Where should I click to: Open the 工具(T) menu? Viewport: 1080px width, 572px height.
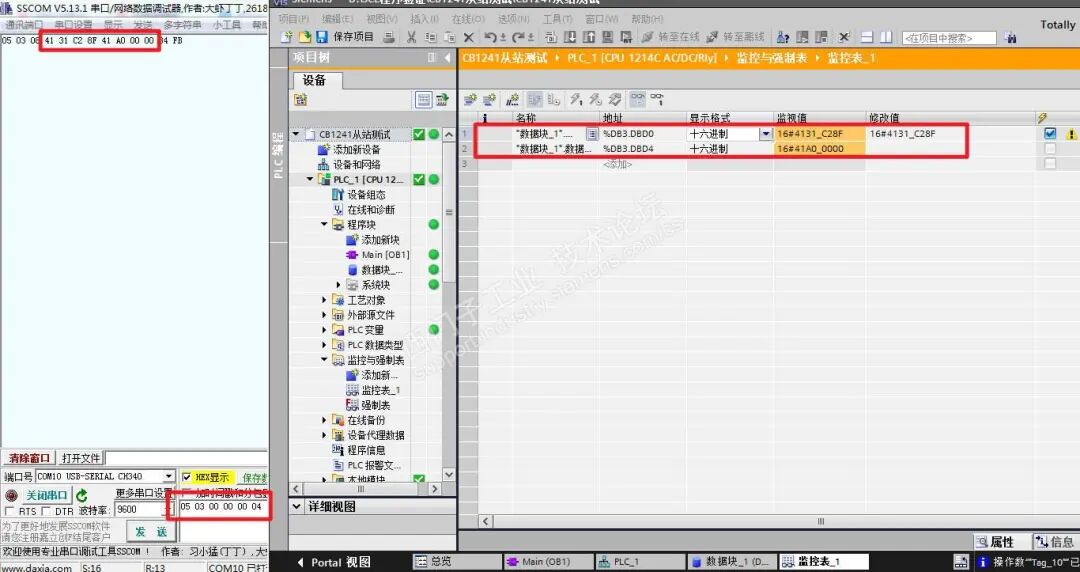557,19
